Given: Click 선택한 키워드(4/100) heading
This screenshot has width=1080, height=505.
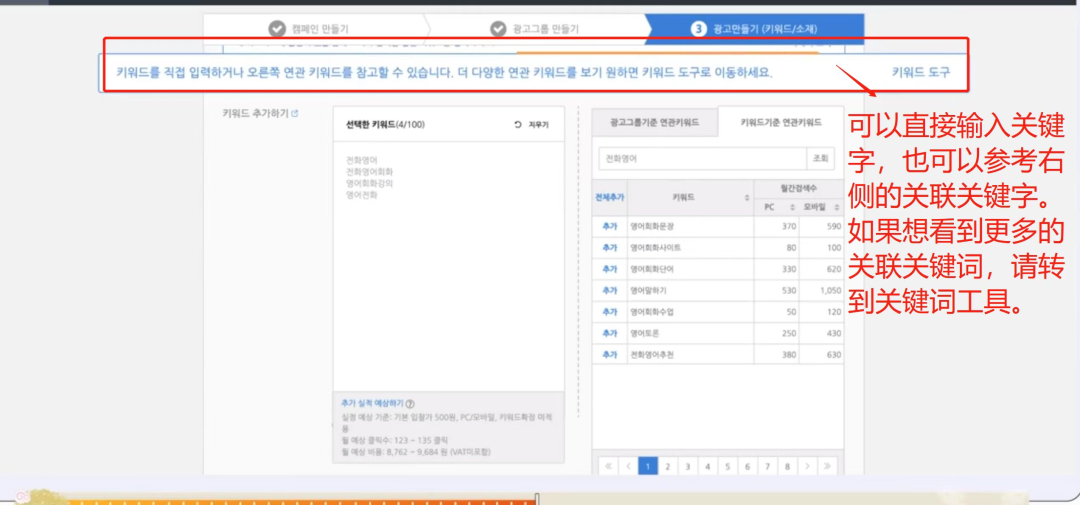Looking at the screenshot, I should [385, 125].
